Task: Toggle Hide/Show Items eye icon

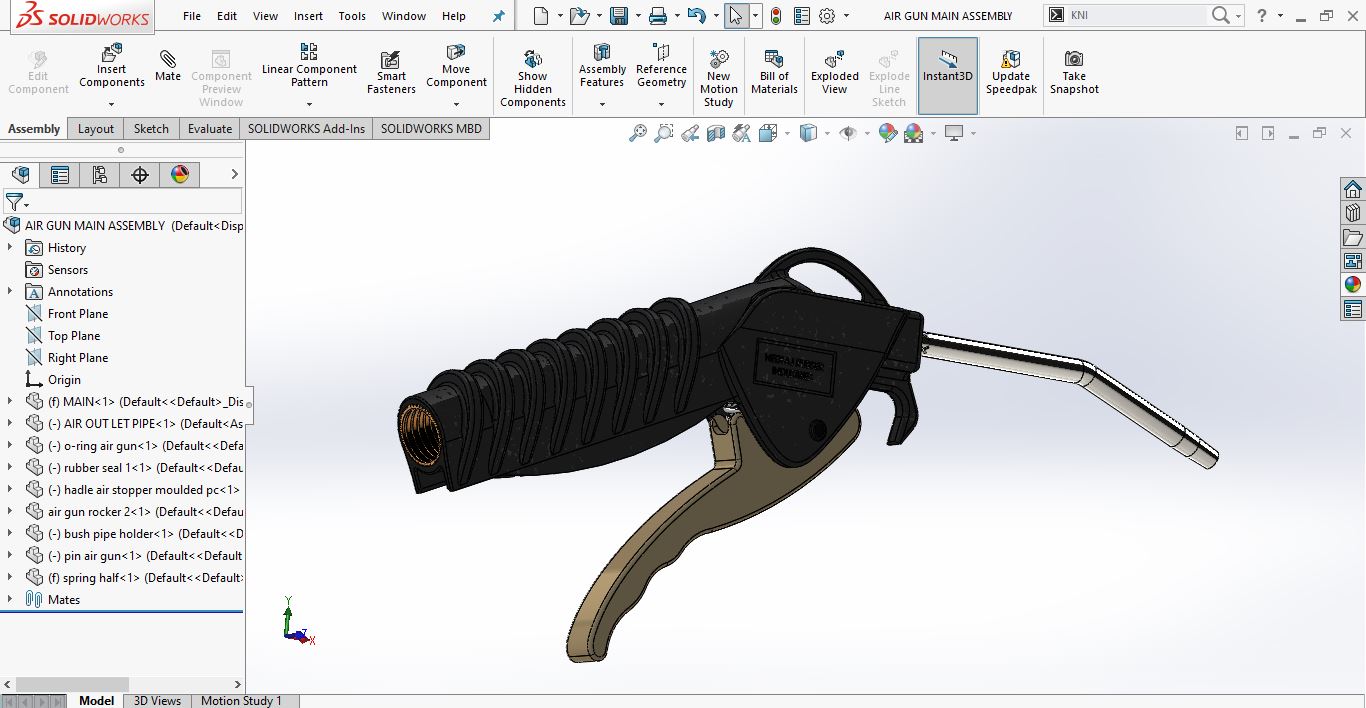Action: click(x=847, y=133)
